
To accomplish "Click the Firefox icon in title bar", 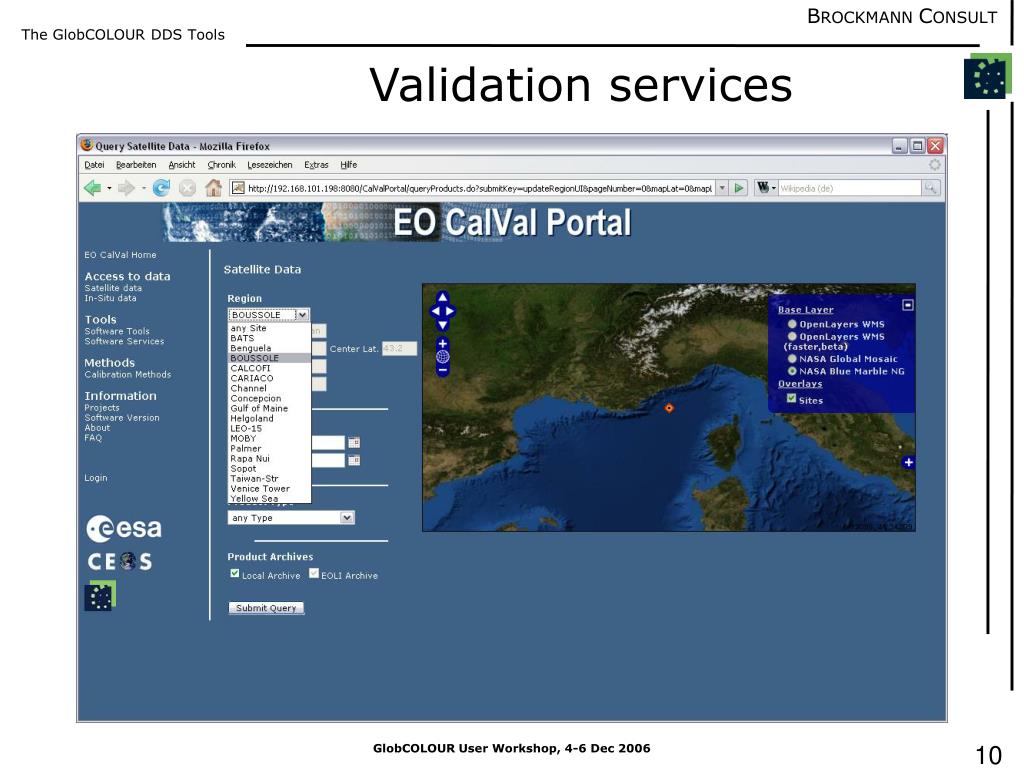I will (x=87, y=145).
